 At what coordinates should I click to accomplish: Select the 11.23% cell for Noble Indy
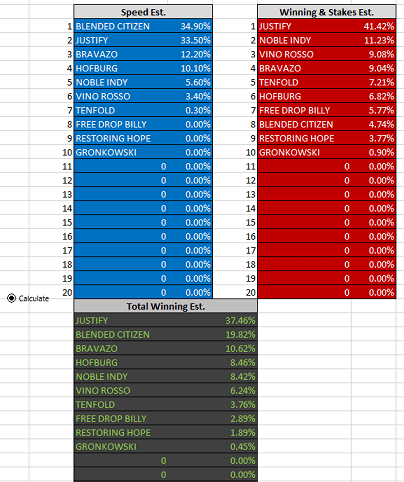click(x=374, y=40)
